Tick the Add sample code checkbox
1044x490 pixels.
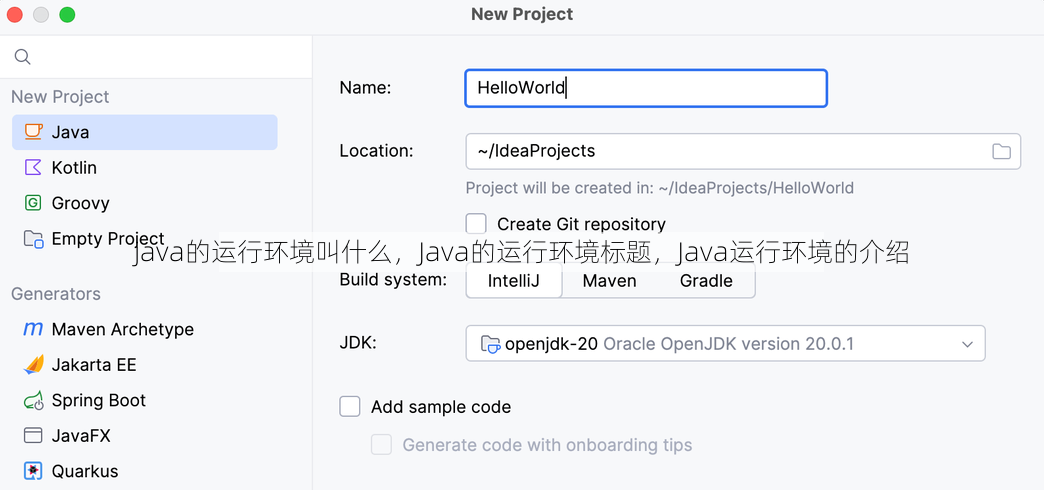(350, 406)
